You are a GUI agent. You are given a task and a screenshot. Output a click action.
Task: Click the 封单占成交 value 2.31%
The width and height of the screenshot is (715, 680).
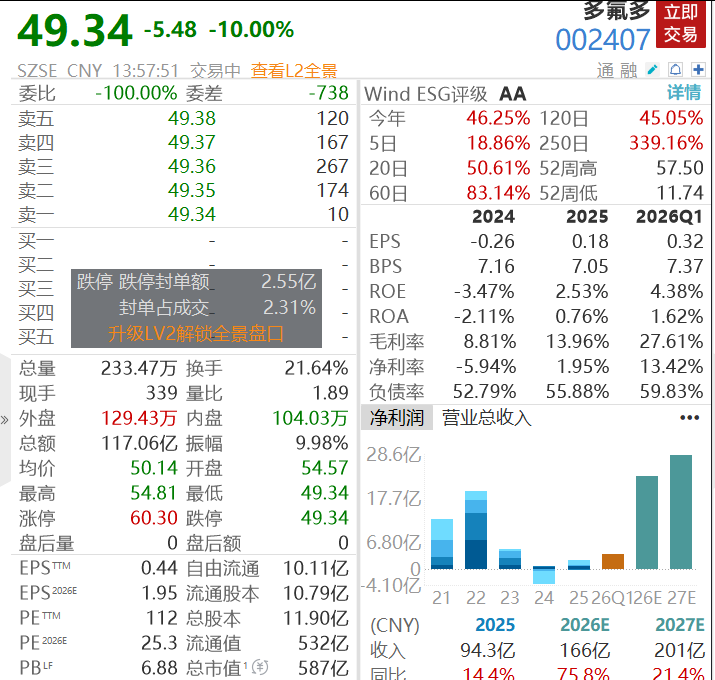(x=290, y=308)
